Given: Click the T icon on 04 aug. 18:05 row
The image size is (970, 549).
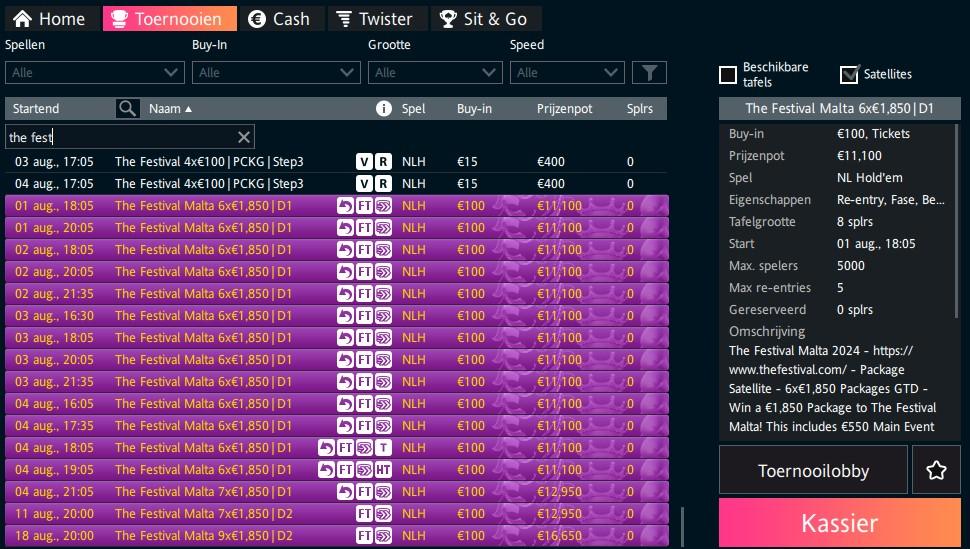Looking at the screenshot, I should (x=383, y=448).
